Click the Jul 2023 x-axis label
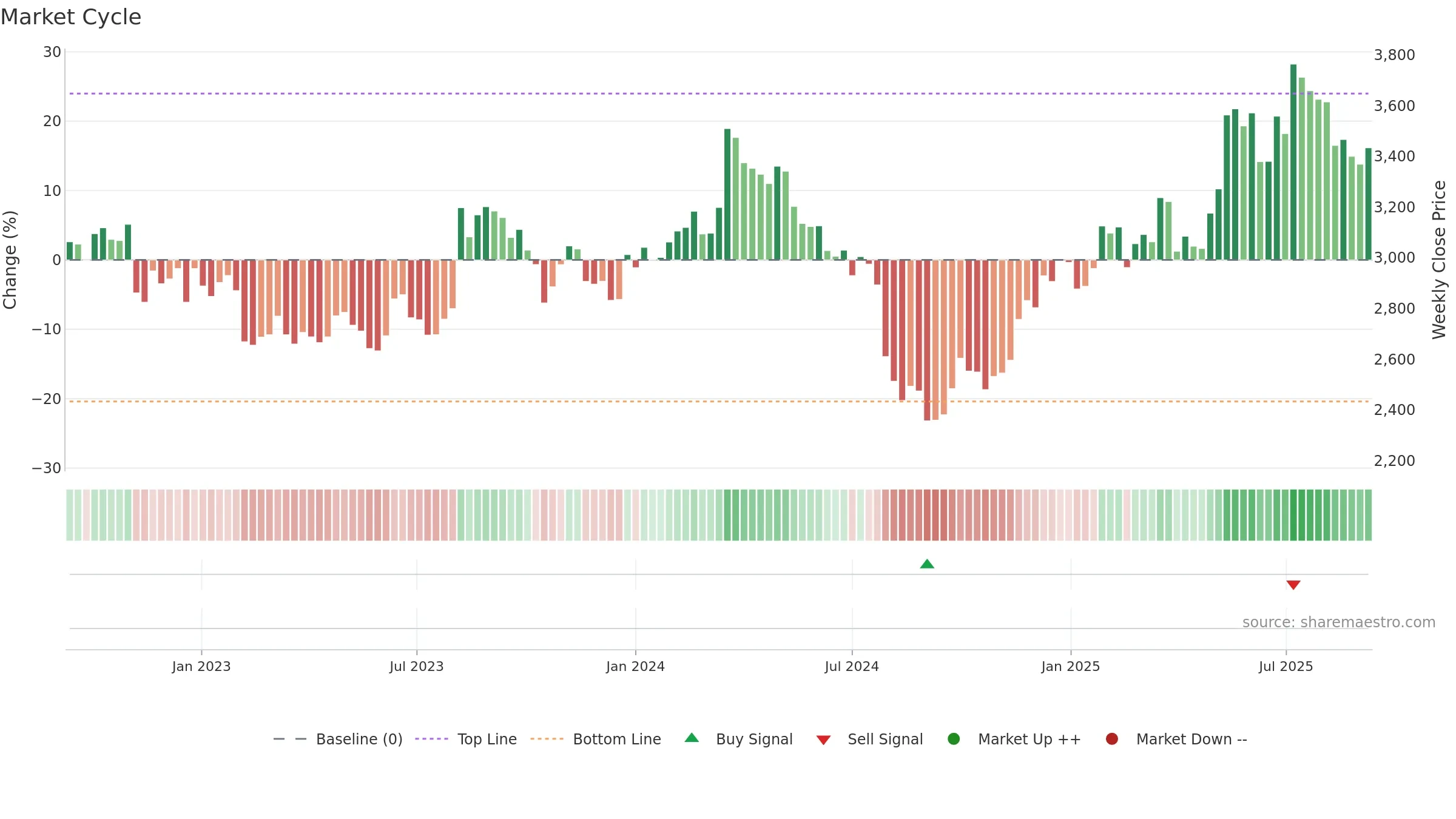Screen dimensions: 1456x819 417,666
